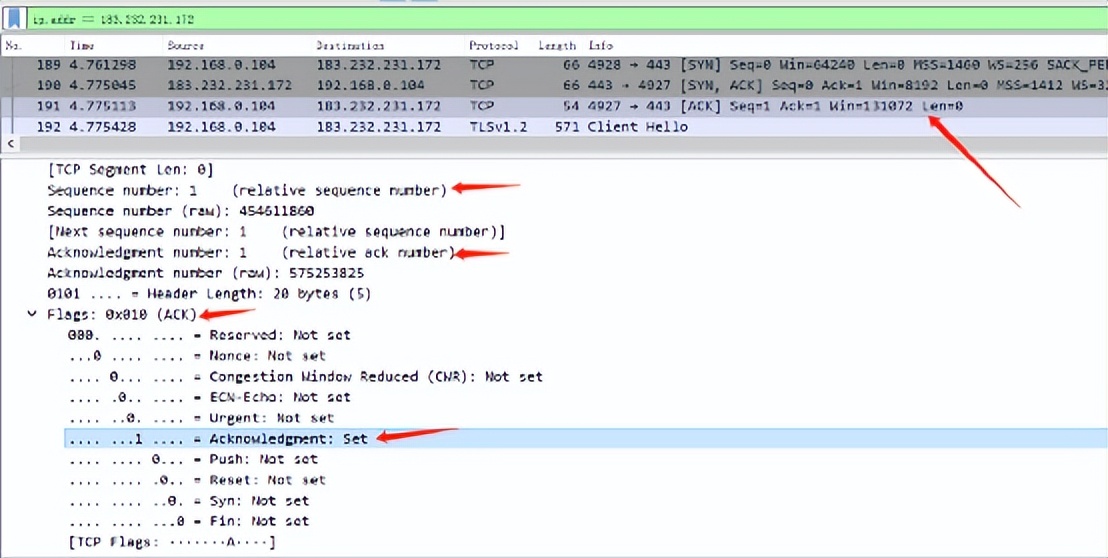This screenshot has width=1108, height=558.
Task: Select the Header Length: 20 bytes line
Action: tap(208, 294)
